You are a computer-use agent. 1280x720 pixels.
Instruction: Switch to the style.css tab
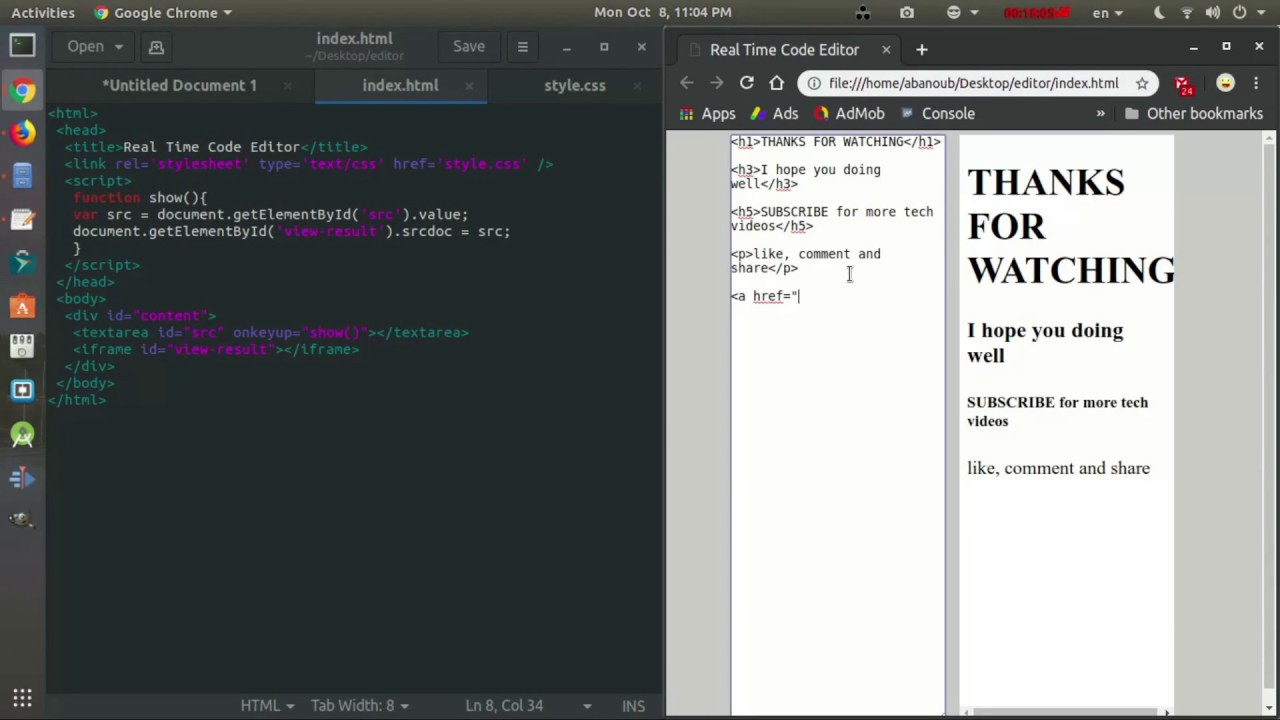tap(574, 85)
